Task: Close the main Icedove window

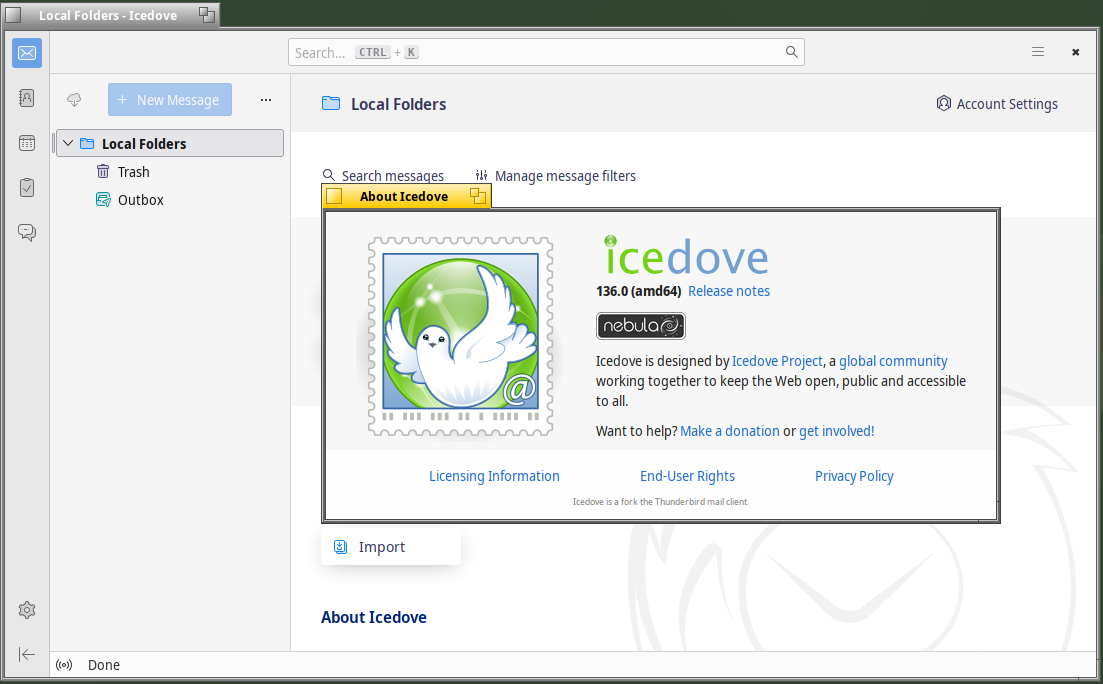Action: point(1076,52)
